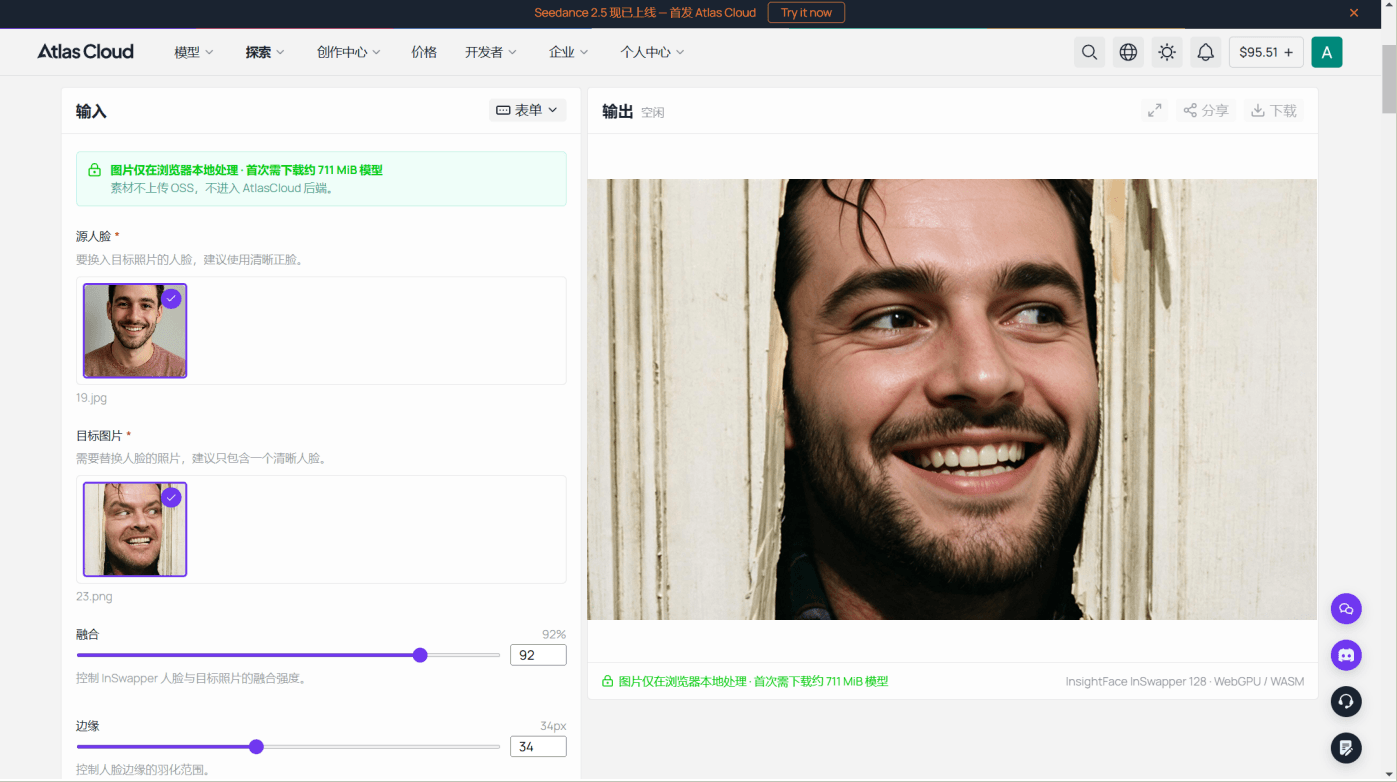Viewport: 1397px width, 782px height.
Task: Expand the 探索 menu
Action: click(265, 52)
